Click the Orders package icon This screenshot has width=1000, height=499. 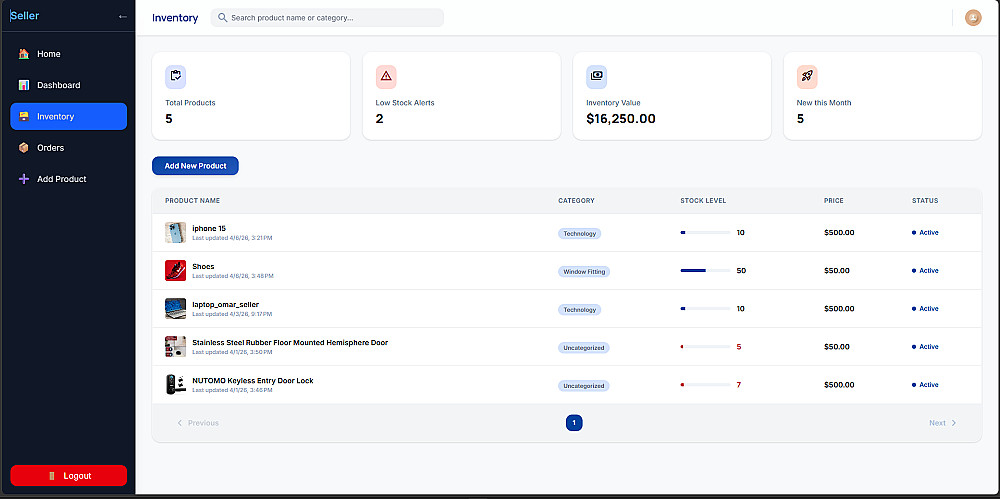pyautogui.click(x=24, y=147)
